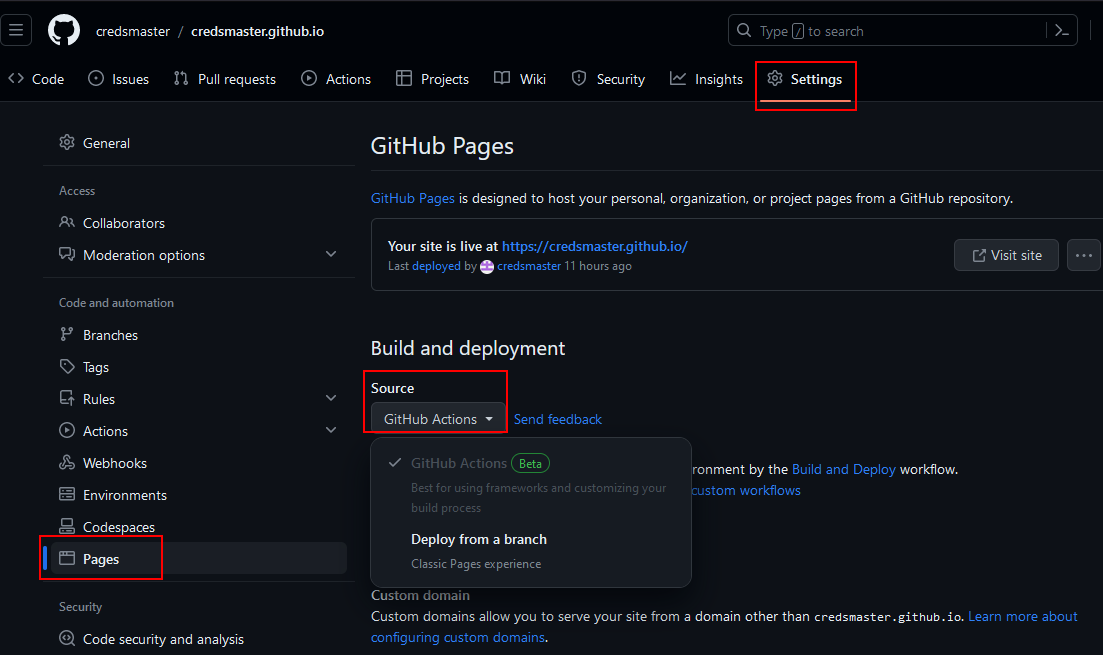Screen dimensions: 1103x655
Task: Open the Insights tab
Action: (706, 79)
